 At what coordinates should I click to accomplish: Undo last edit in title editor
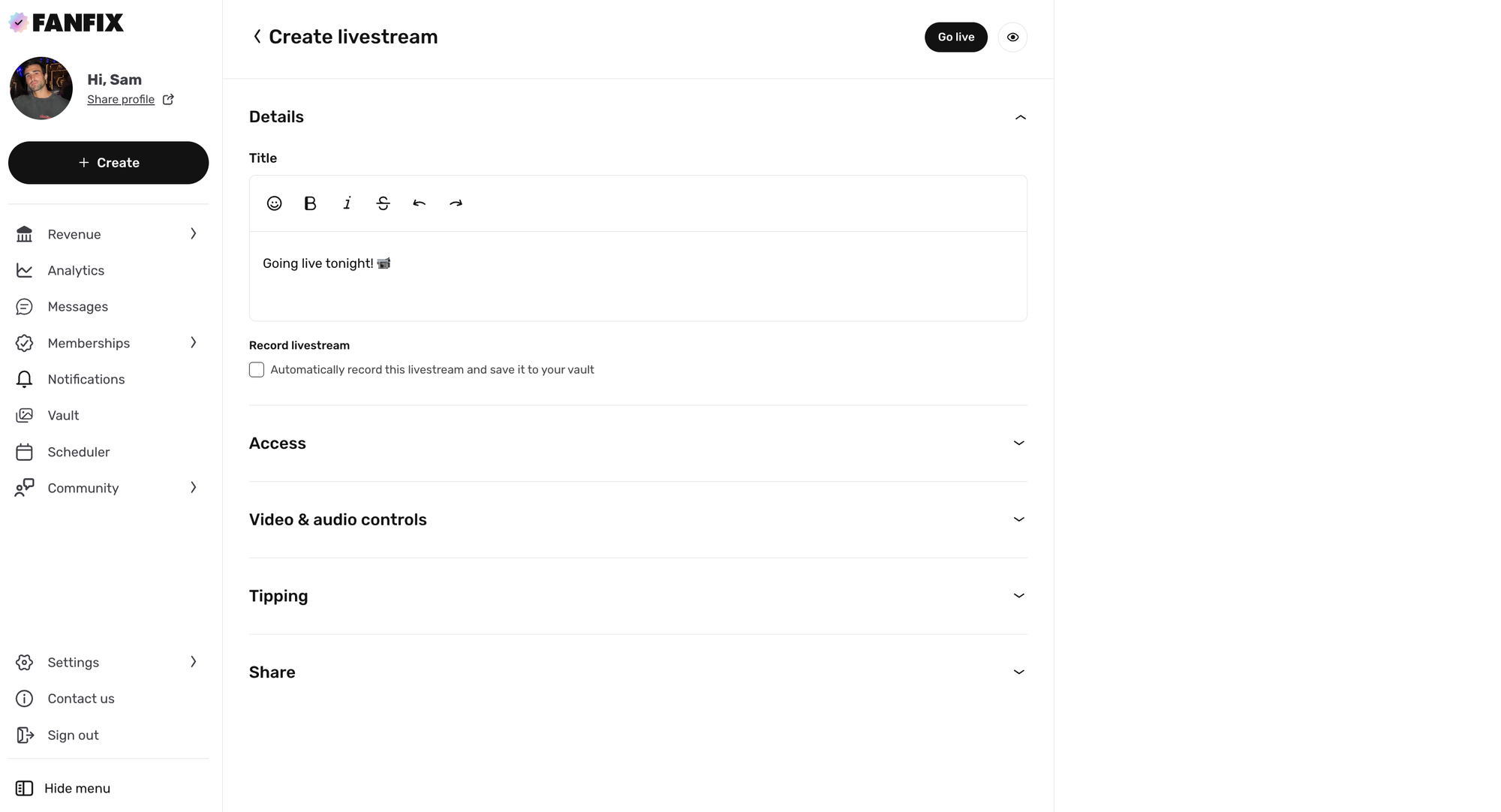420,203
